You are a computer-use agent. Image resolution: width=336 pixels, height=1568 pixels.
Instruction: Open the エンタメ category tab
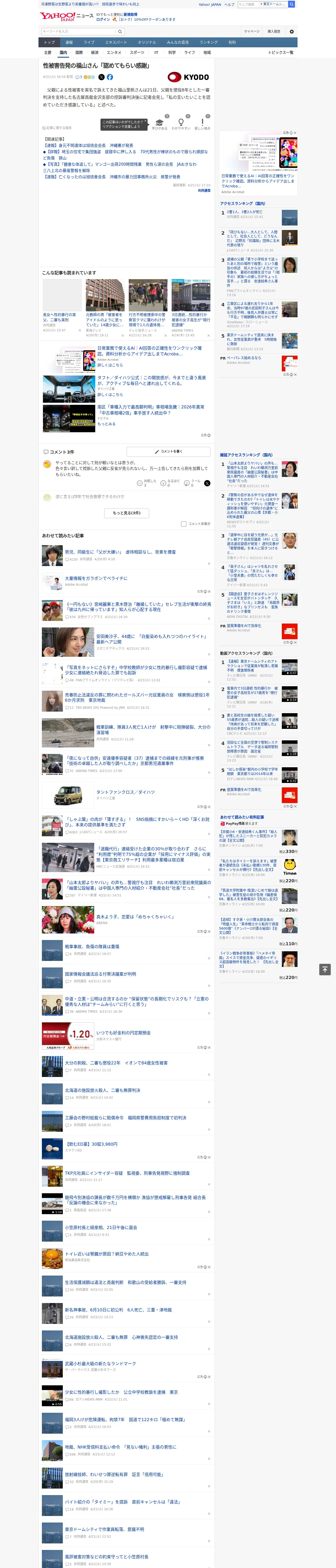coord(114,52)
